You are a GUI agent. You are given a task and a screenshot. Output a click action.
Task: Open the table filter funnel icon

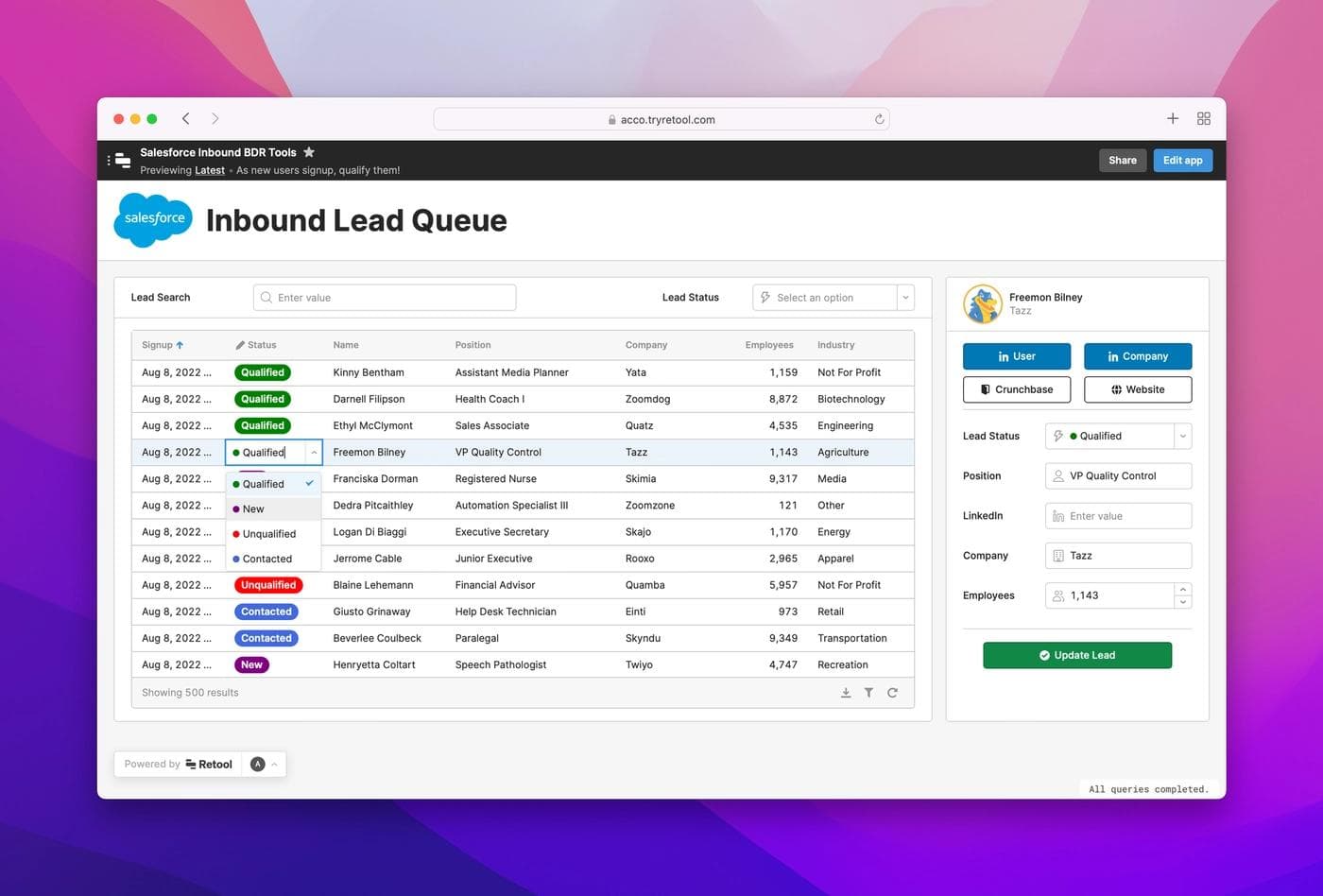click(x=868, y=693)
